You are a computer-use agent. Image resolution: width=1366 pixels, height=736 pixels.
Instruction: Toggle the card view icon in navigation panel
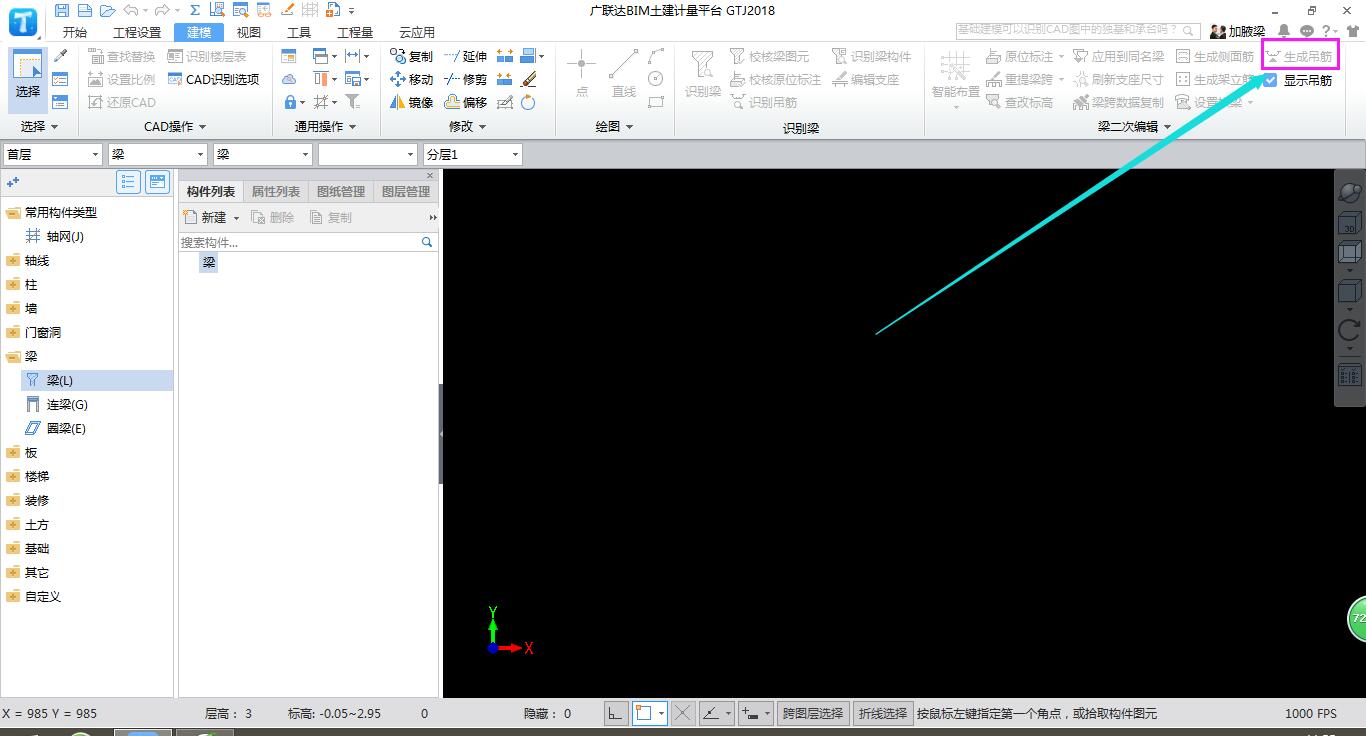pos(158,181)
